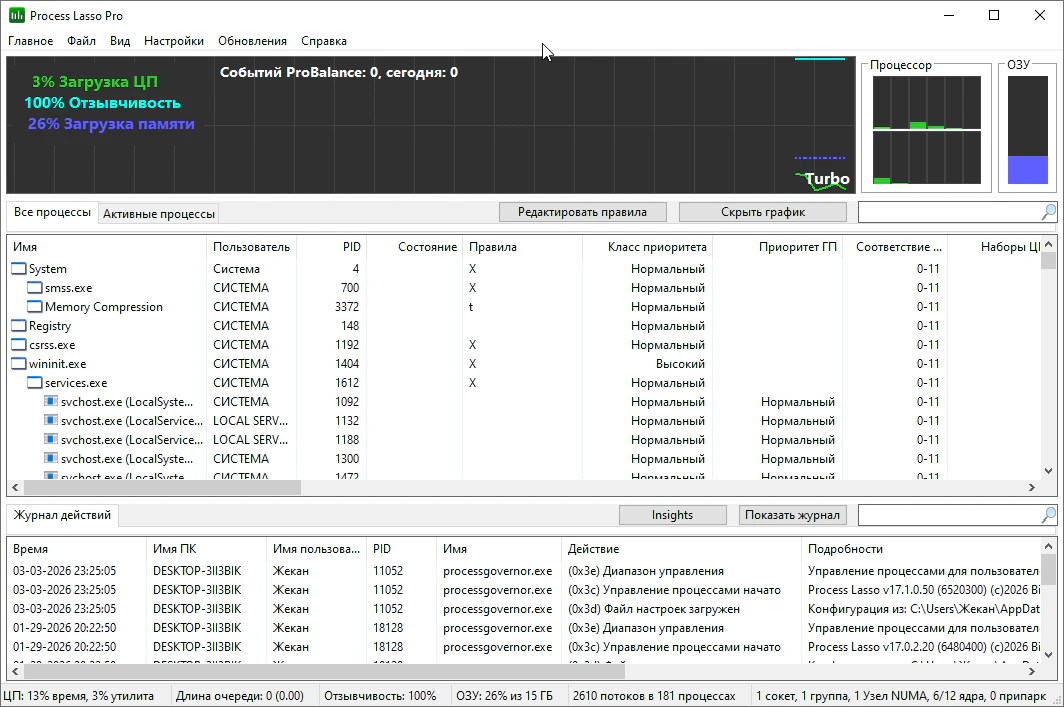Click the System process icon

[x=19, y=269]
